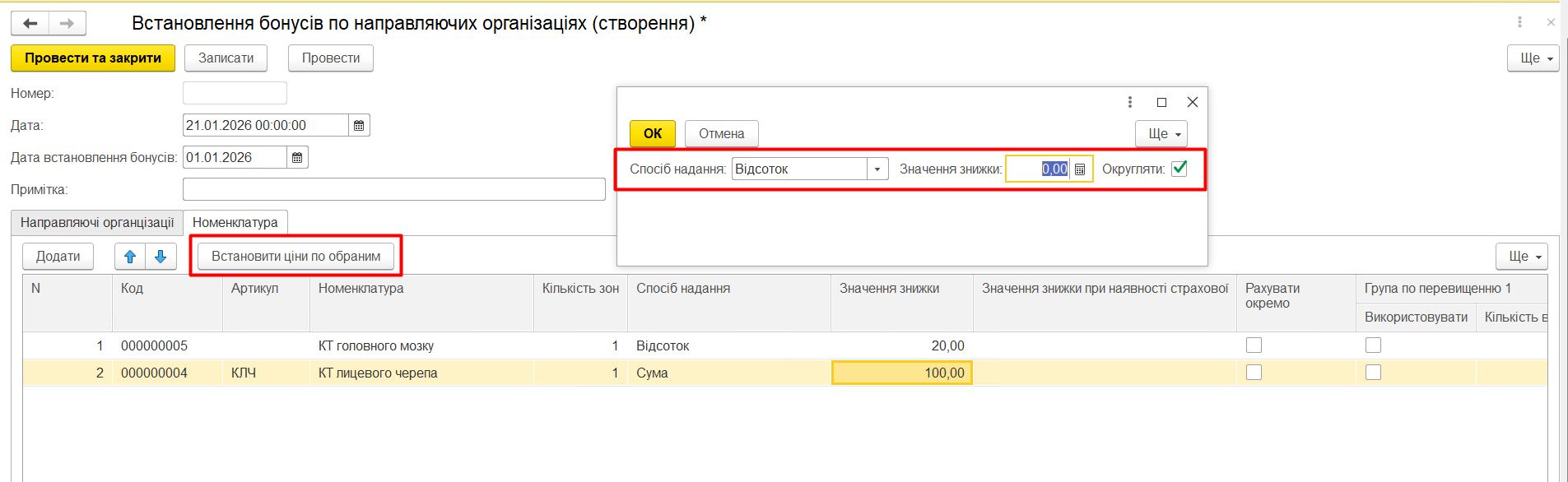Screen dimensions: 1568x482
Task: Open main window three-dot menu
Action: tap(1519, 22)
